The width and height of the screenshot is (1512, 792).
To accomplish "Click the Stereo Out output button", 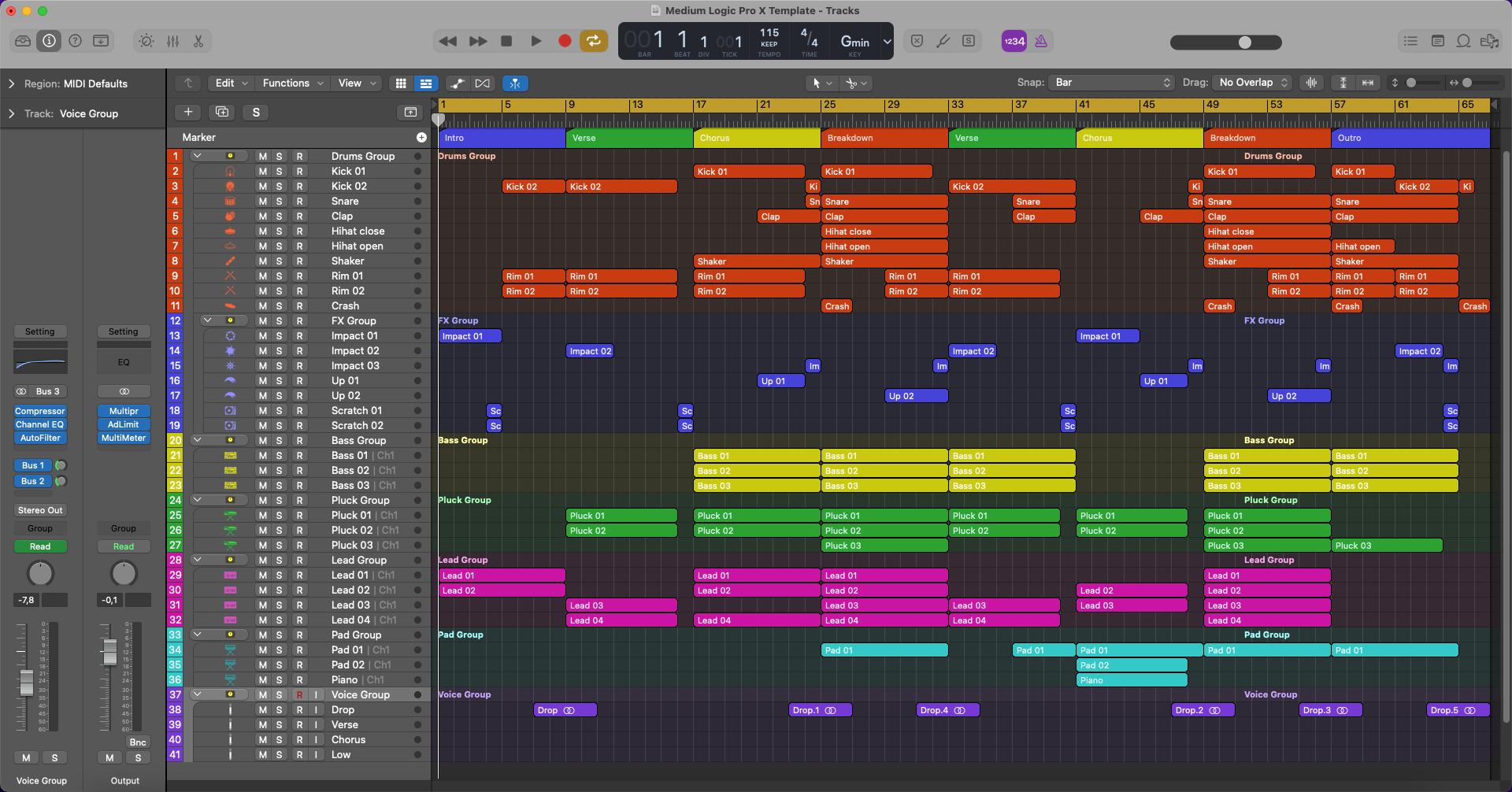I will pyautogui.click(x=40, y=510).
